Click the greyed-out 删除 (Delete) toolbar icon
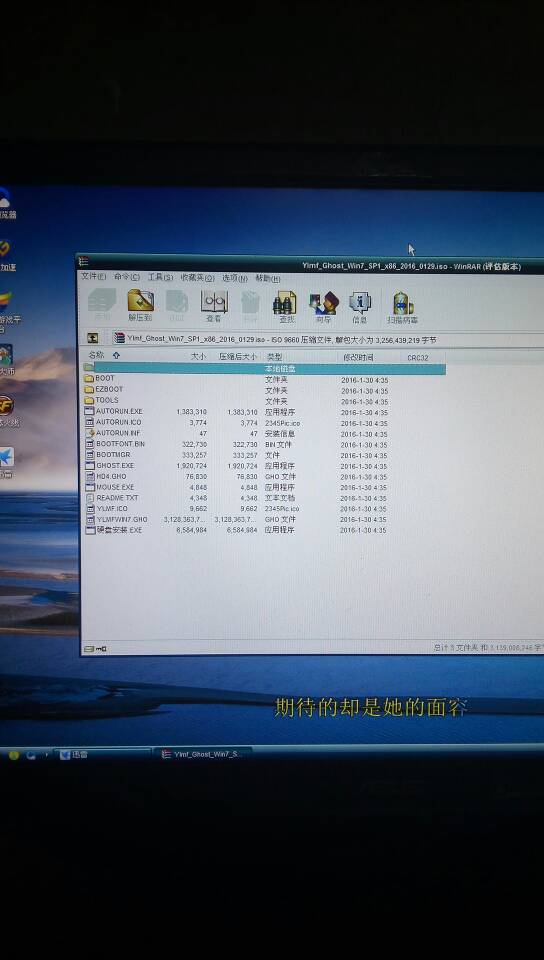 point(251,306)
